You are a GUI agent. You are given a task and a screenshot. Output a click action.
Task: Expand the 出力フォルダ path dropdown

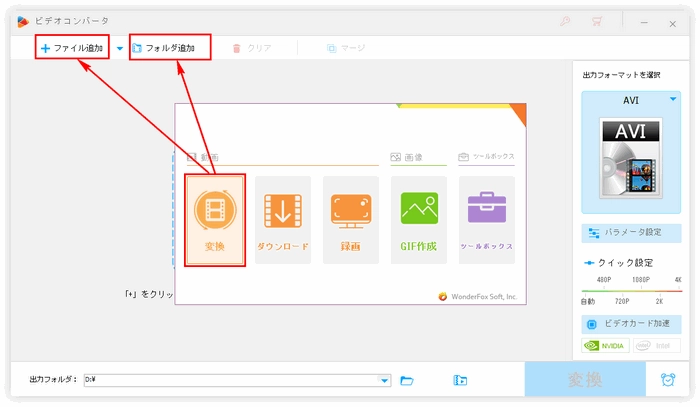(385, 380)
